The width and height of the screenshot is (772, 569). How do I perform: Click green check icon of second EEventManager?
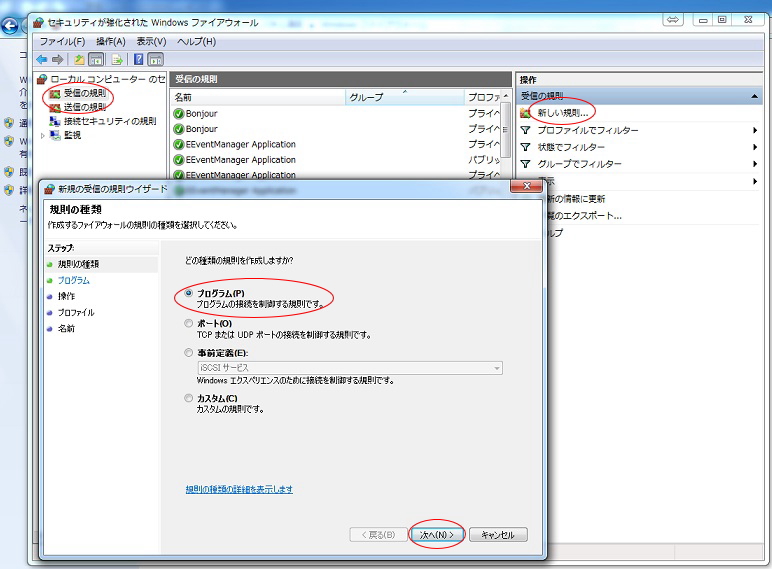pos(179,160)
